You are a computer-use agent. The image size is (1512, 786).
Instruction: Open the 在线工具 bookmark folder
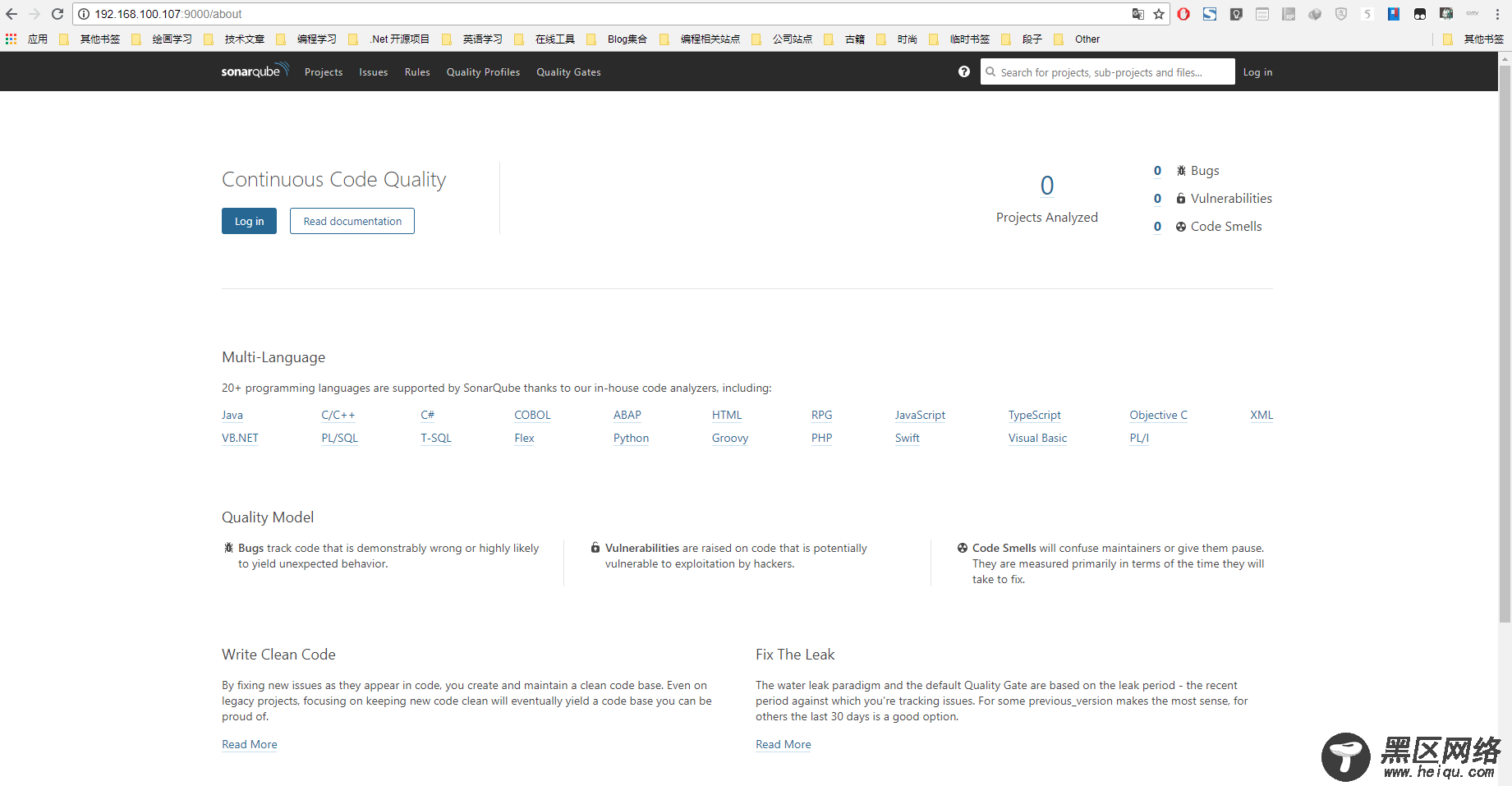coord(546,39)
